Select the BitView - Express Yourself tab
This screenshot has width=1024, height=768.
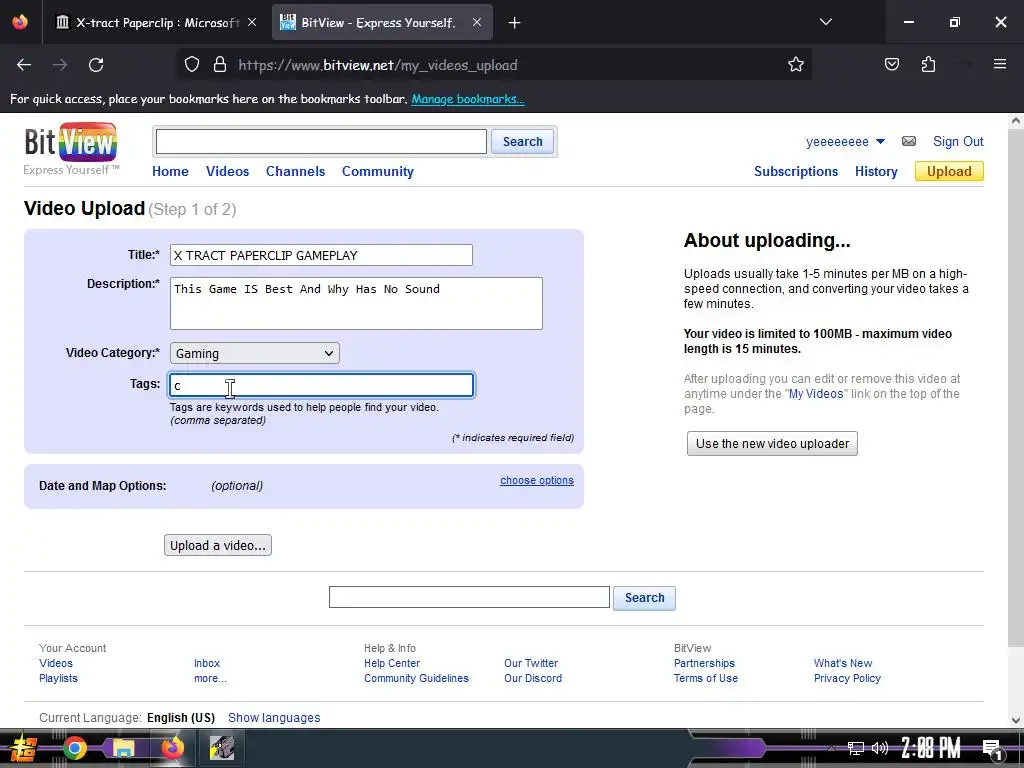382,23
